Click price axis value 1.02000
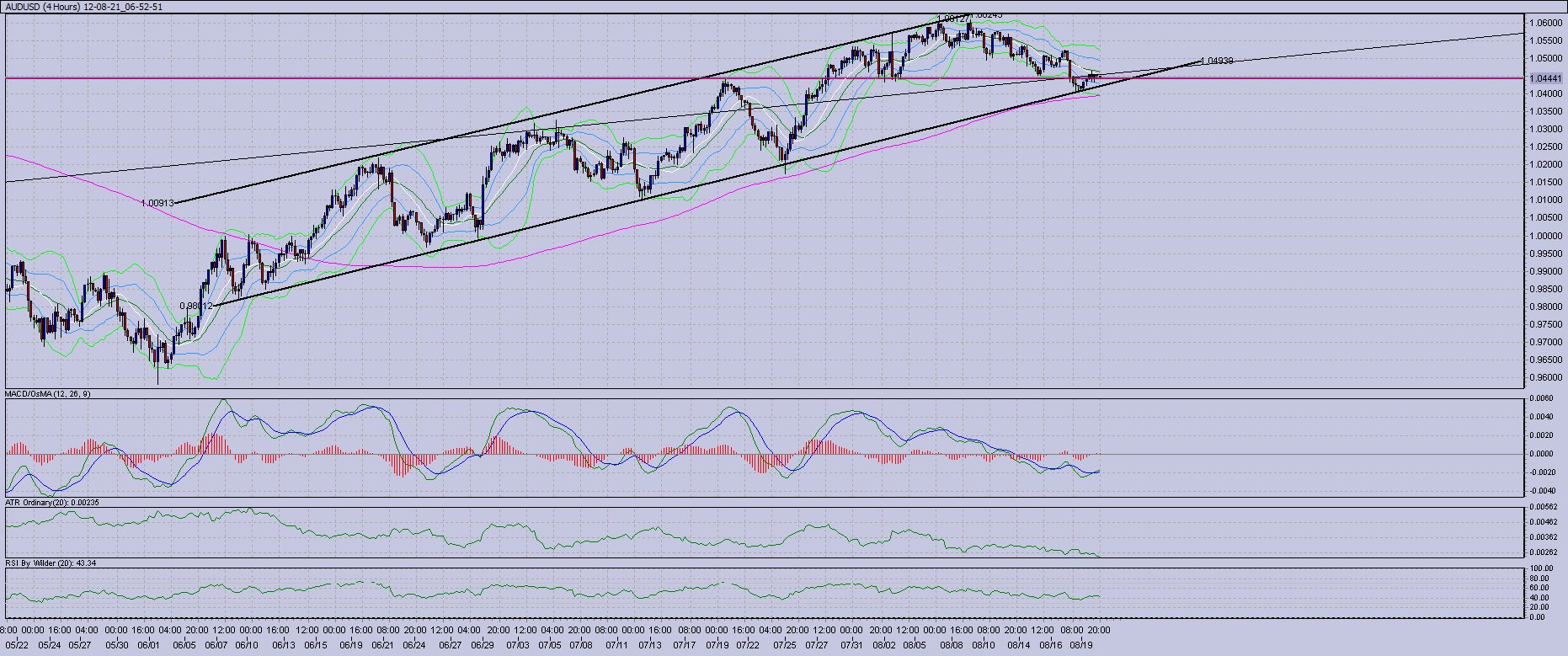The width and height of the screenshot is (1568, 656). [1547, 164]
